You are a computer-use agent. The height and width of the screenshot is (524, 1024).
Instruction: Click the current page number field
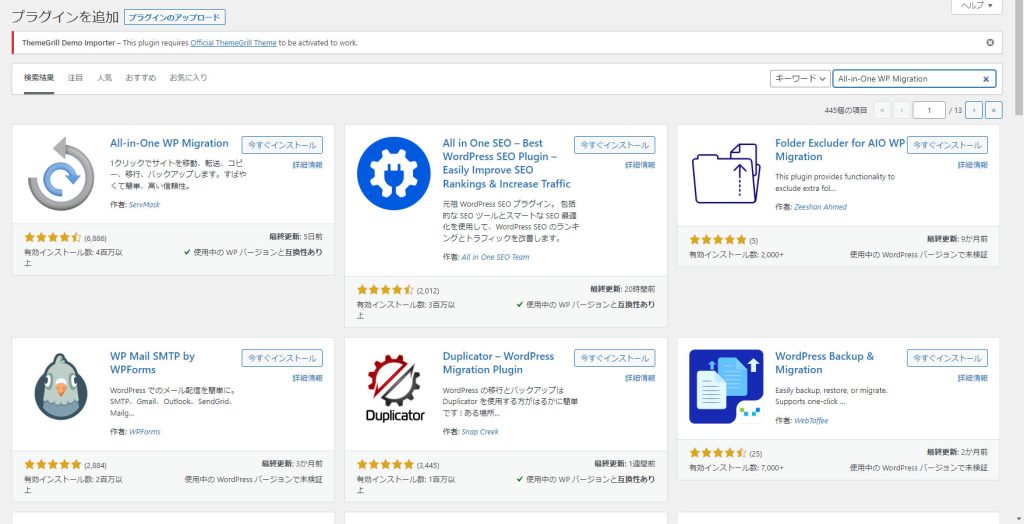929,110
